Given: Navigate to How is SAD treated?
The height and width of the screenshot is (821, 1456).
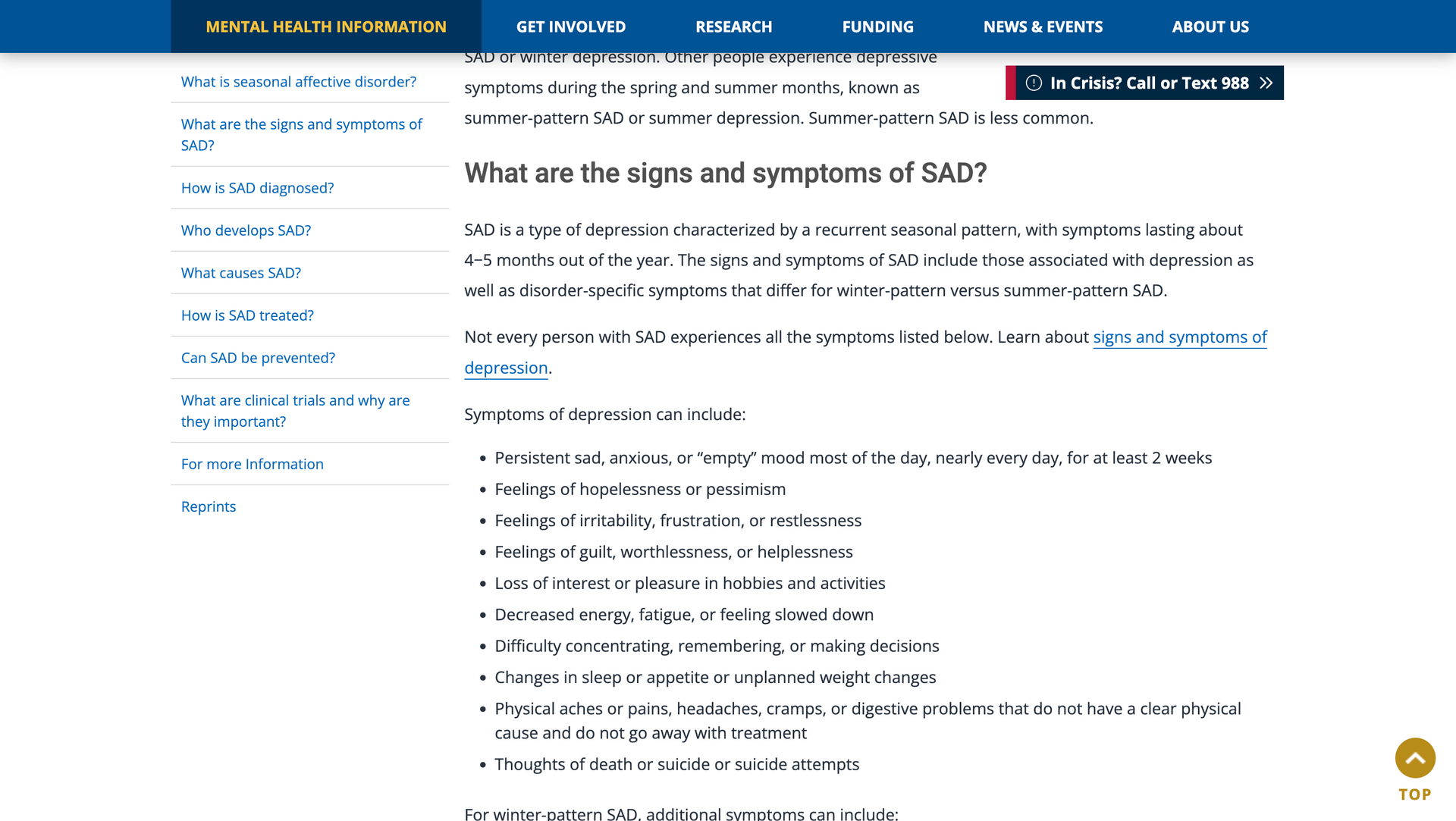Looking at the screenshot, I should click(247, 315).
